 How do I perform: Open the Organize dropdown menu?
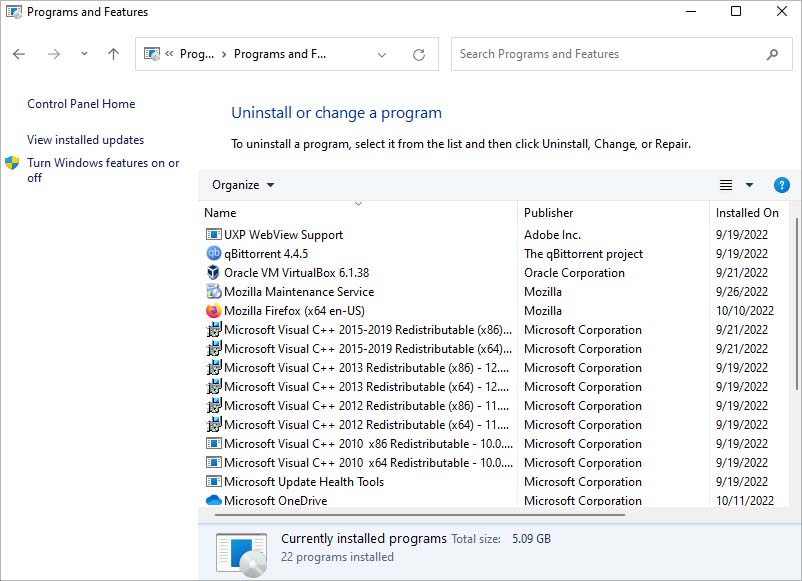pyautogui.click(x=243, y=185)
